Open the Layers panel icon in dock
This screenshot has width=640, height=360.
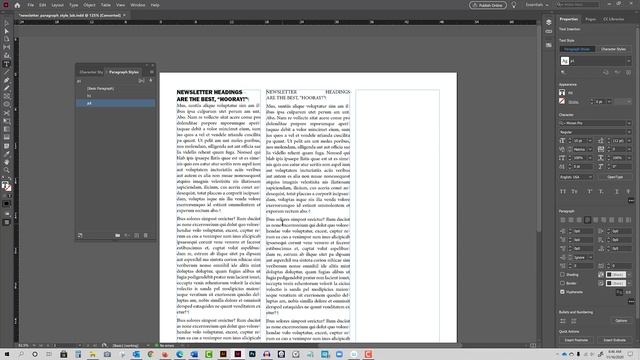point(549,22)
